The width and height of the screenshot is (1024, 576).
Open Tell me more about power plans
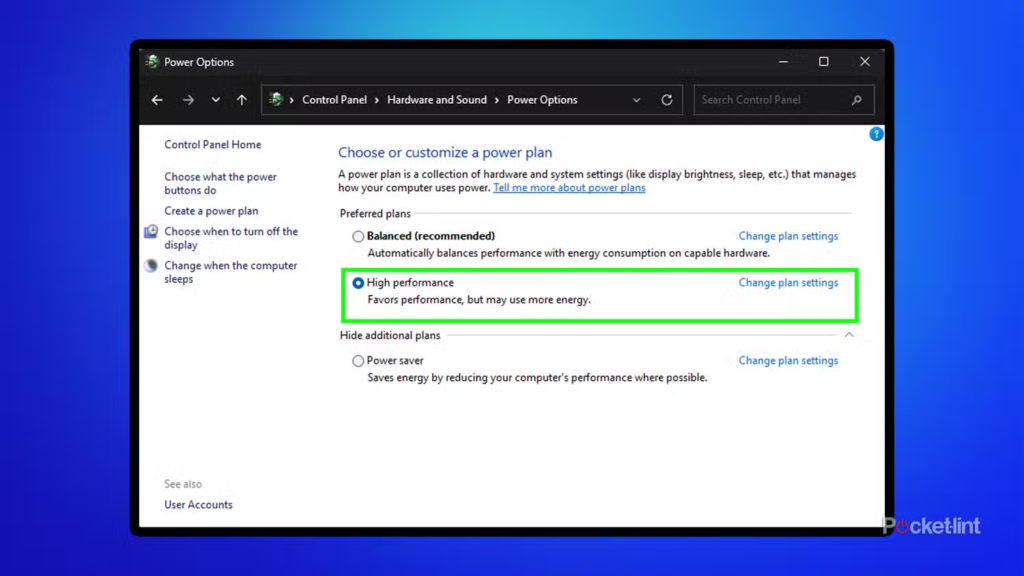[569, 188]
